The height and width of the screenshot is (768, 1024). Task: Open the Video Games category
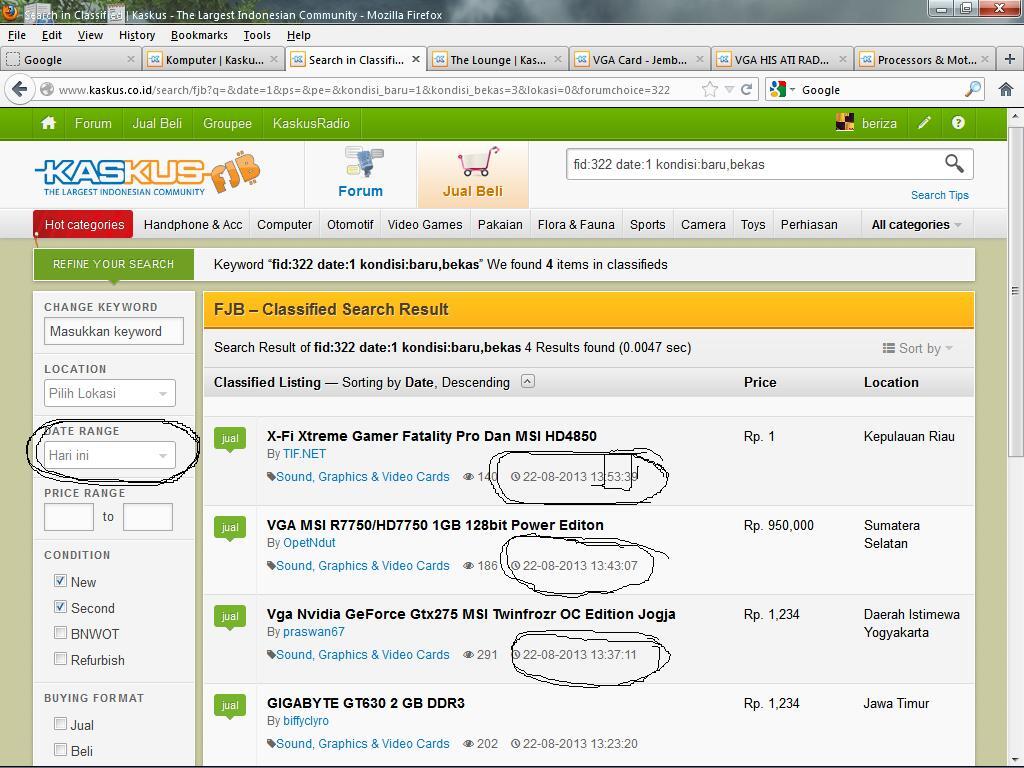coord(425,225)
